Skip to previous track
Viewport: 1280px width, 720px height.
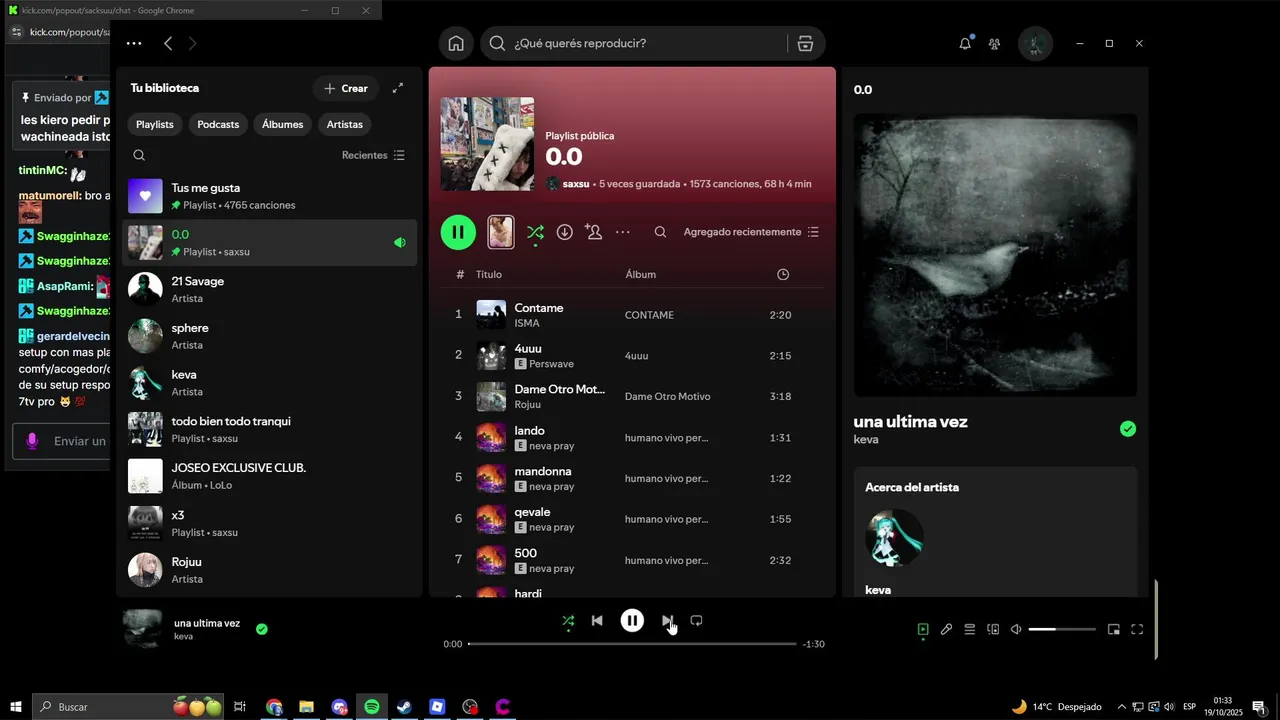pyautogui.click(x=597, y=620)
